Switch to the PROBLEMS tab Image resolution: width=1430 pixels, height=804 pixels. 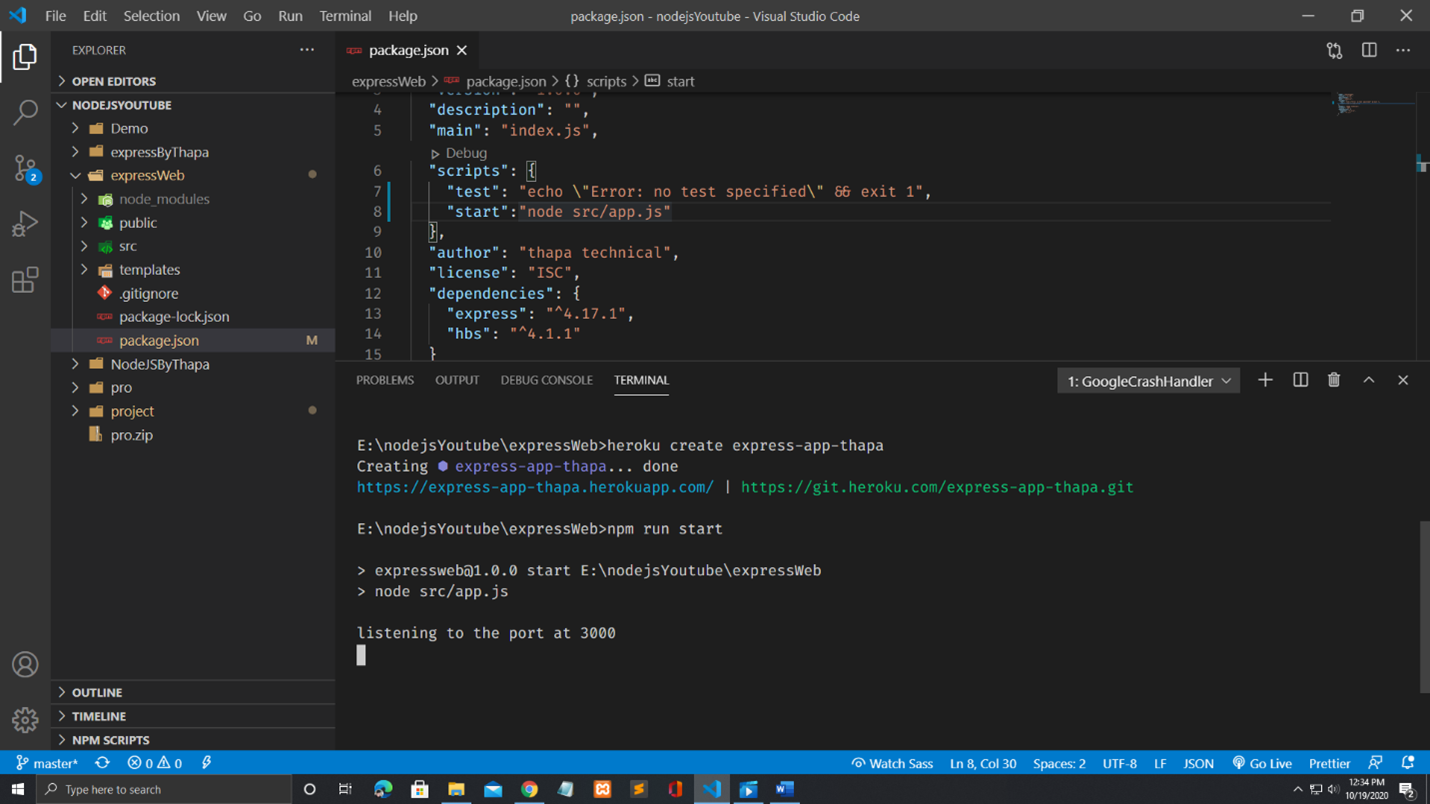(384, 380)
